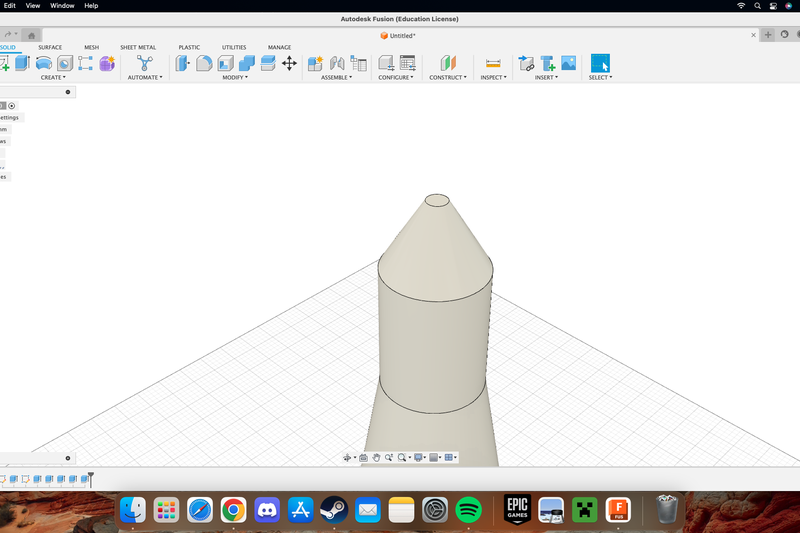The image size is (800, 533).
Task: Click the Insert Fastener bolt icon
Action: point(548,63)
